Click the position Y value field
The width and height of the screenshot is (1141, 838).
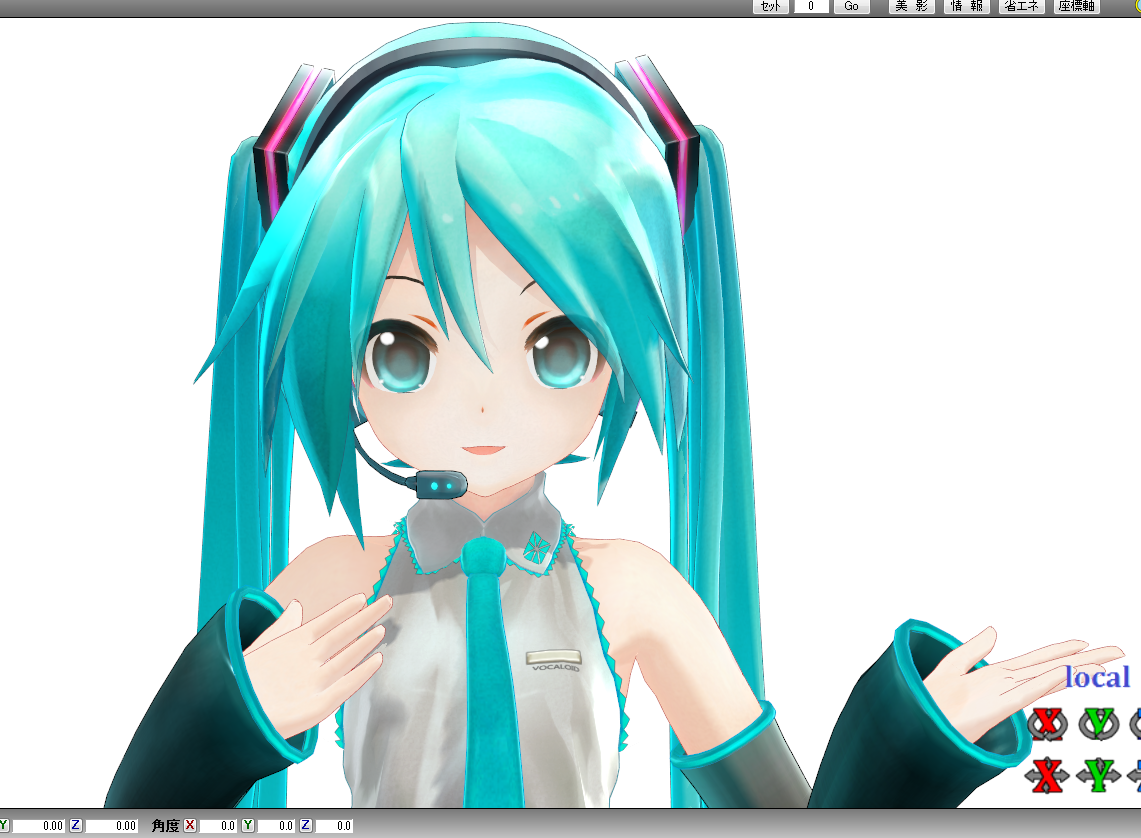pos(39,826)
